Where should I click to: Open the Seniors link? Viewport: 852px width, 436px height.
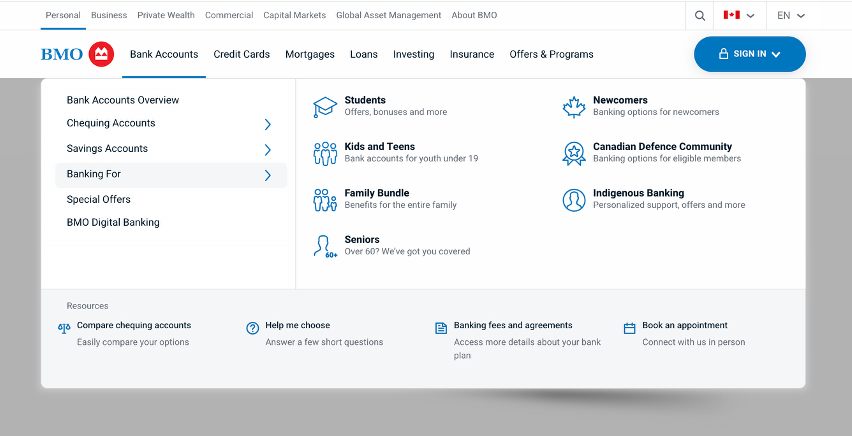click(362, 239)
